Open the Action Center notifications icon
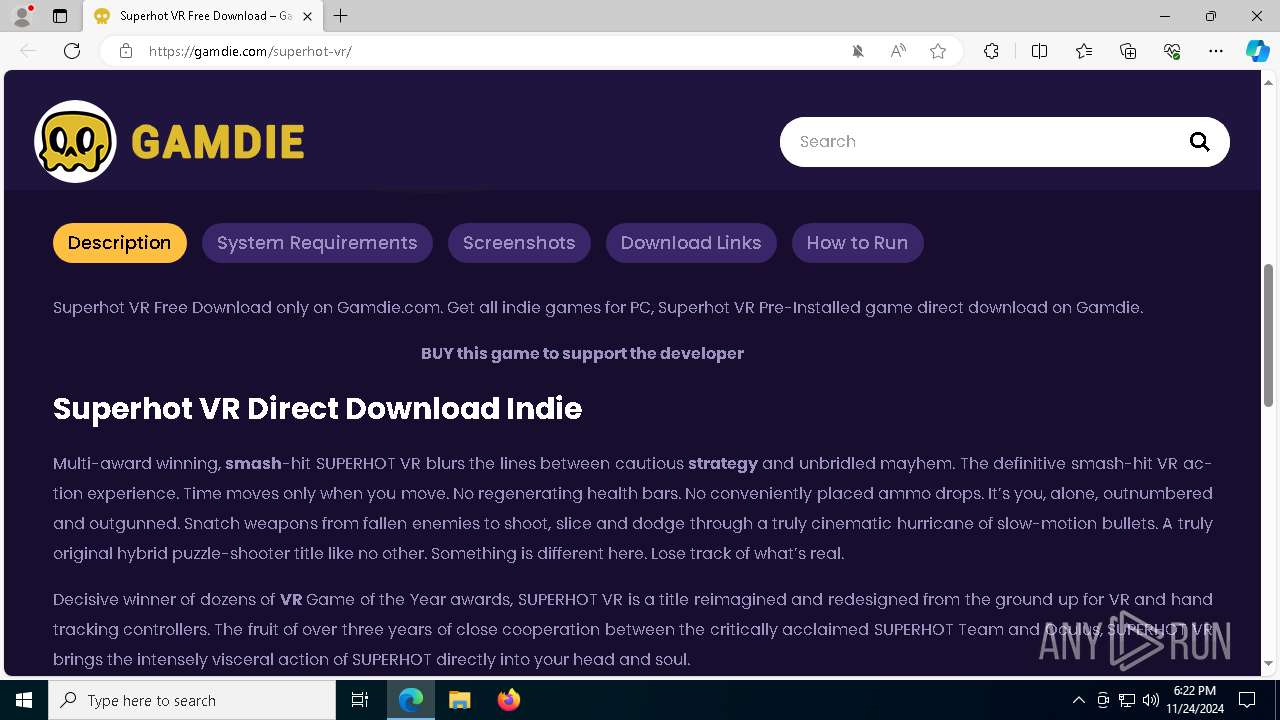The image size is (1280, 720). click(1247, 700)
